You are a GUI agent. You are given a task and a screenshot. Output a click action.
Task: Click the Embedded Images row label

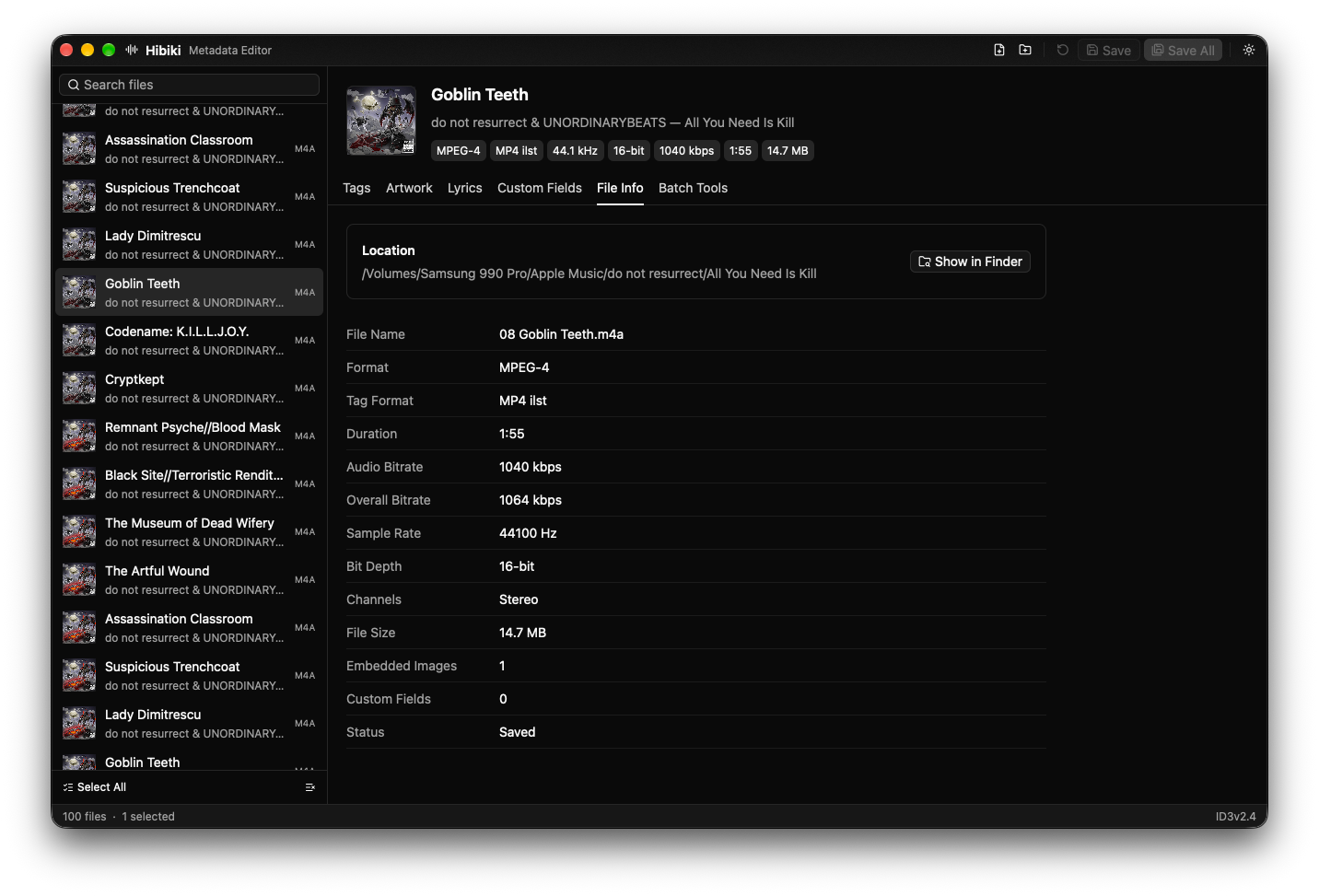(x=402, y=666)
